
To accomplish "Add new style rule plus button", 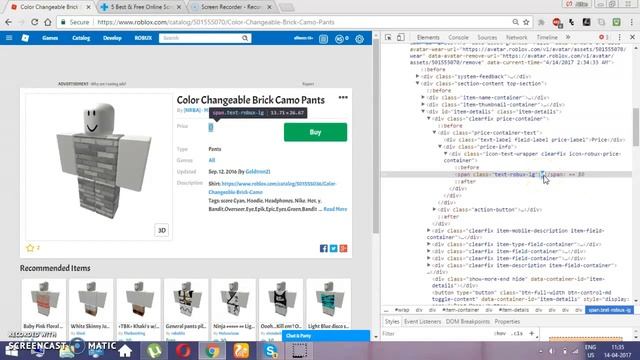I will tap(531, 333).
